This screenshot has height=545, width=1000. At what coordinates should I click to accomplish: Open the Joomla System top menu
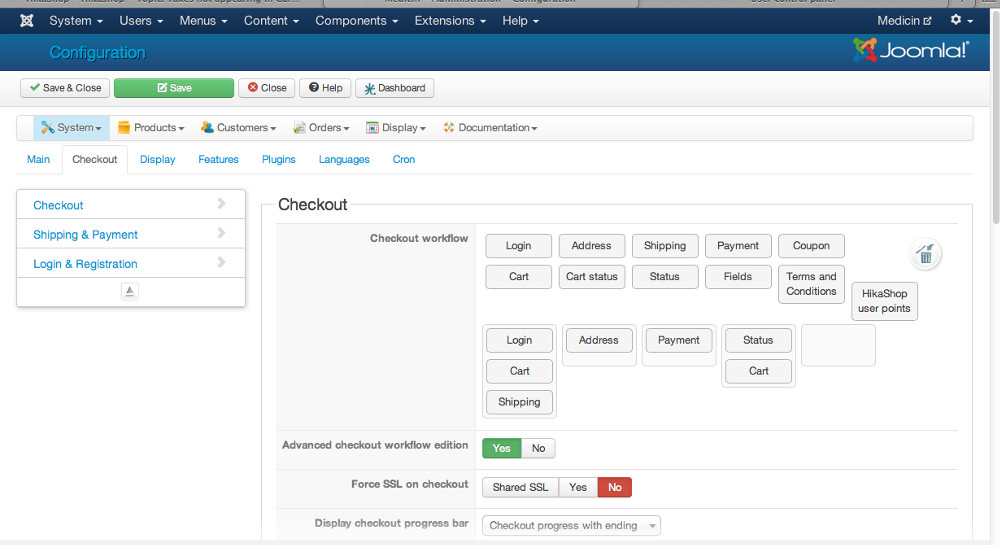coord(76,20)
